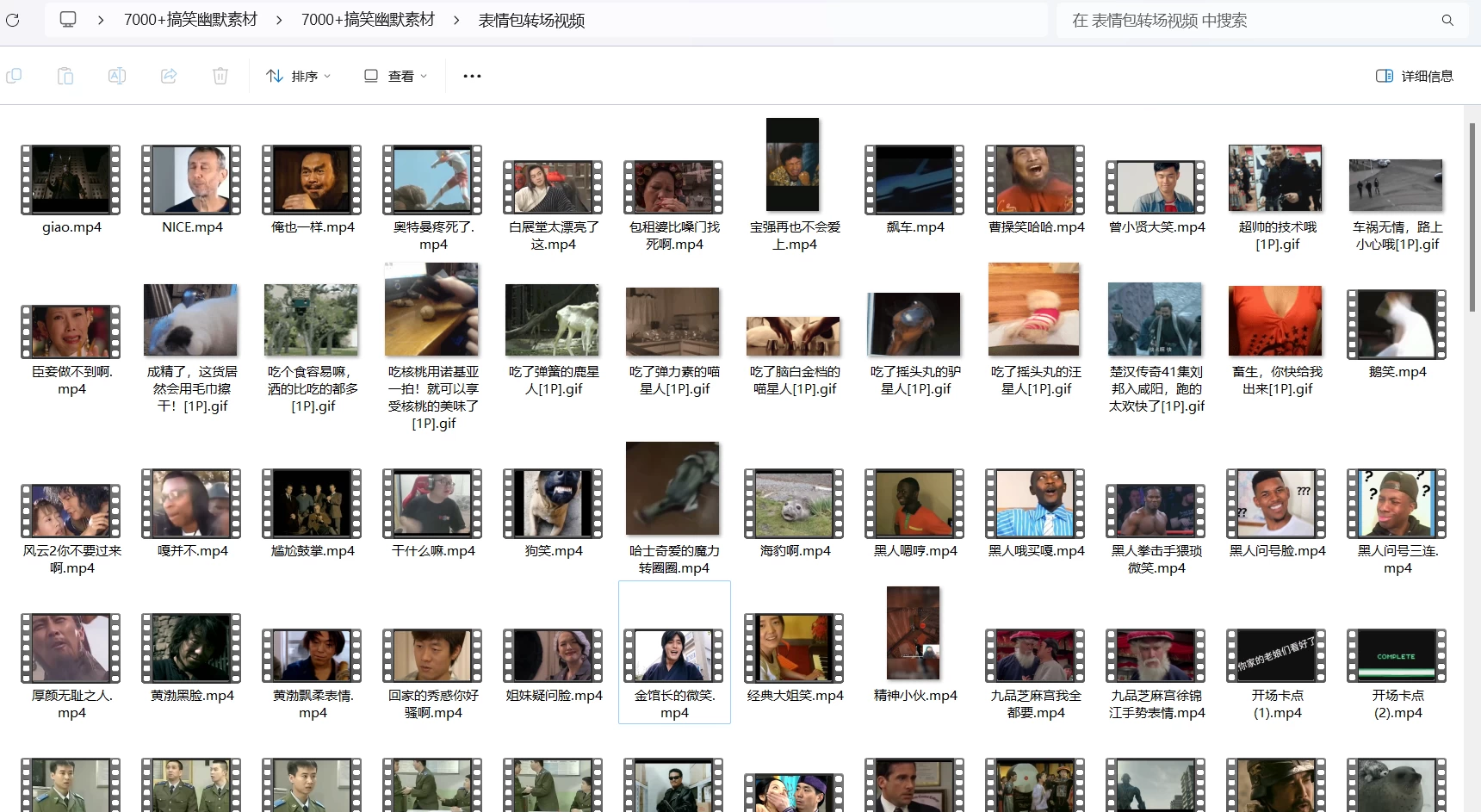This screenshot has width=1481, height=812.
Task: Select the 狗笑.mp4 thumbnail
Action: pos(553,503)
